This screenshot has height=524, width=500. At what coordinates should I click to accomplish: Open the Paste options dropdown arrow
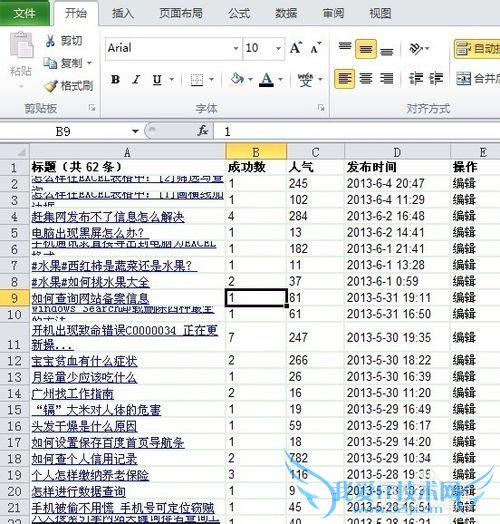(x=21, y=86)
